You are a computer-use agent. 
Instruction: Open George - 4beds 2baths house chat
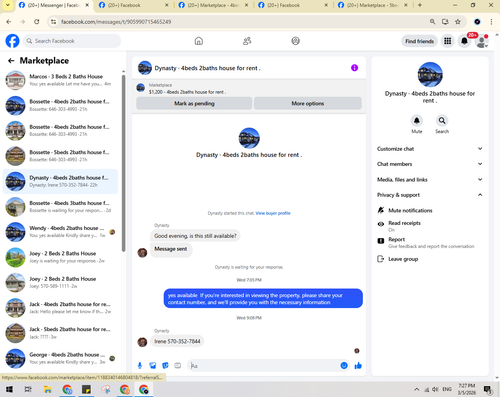pyautogui.click(x=60, y=358)
